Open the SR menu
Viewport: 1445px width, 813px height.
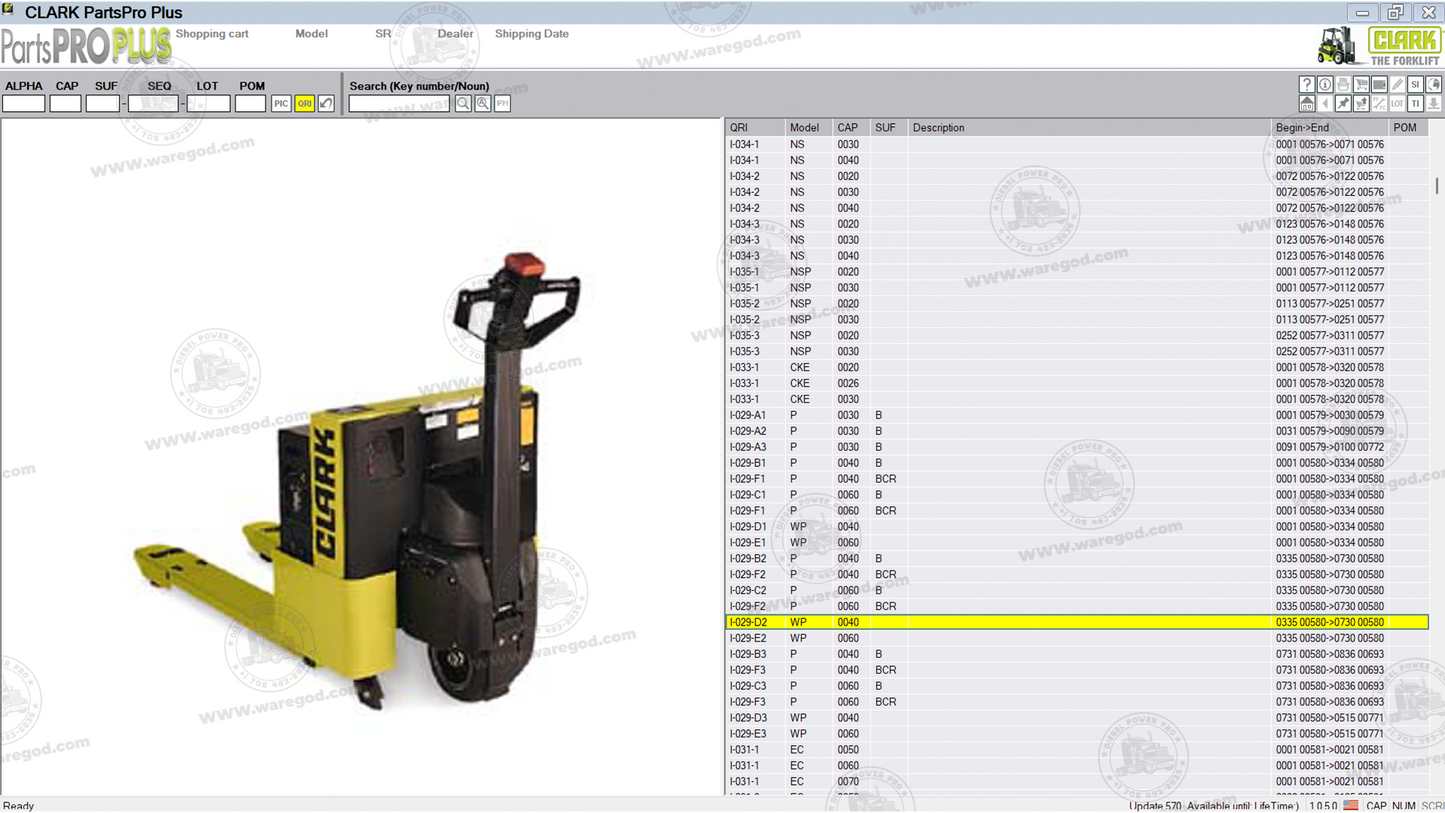click(383, 33)
